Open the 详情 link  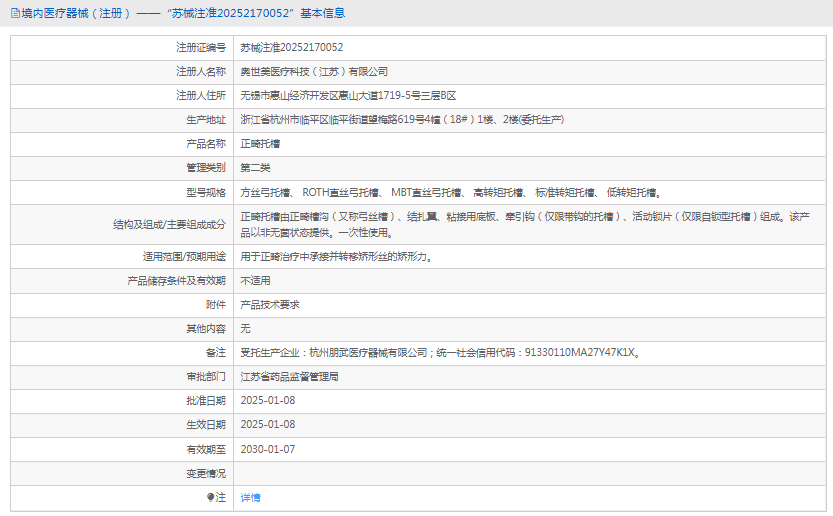[x=250, y=497]
